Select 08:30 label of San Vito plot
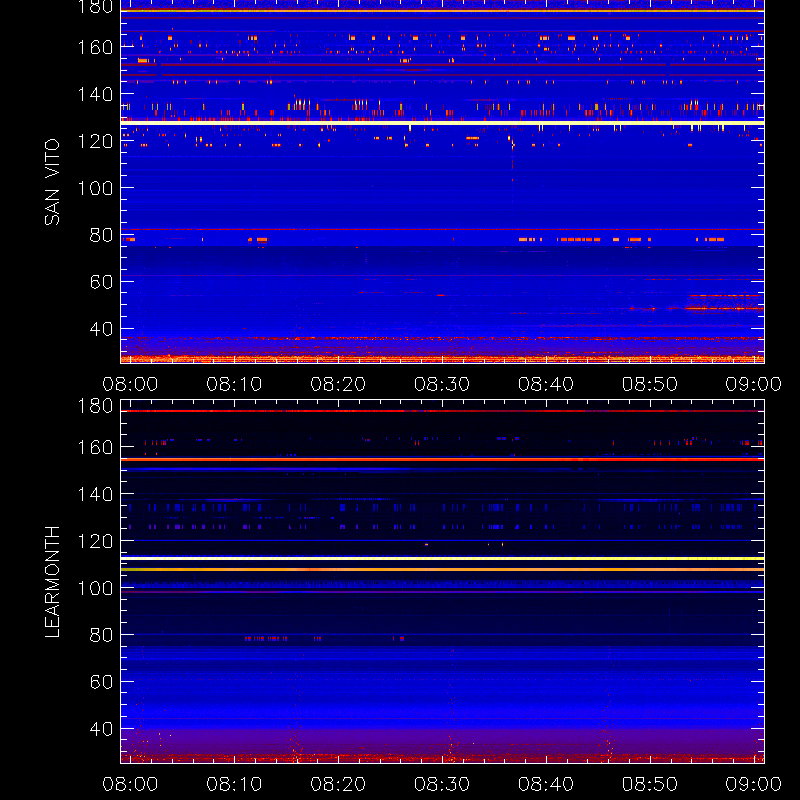Image resolution: width=800 pixels, height=800 pixels. click(442, 384)
